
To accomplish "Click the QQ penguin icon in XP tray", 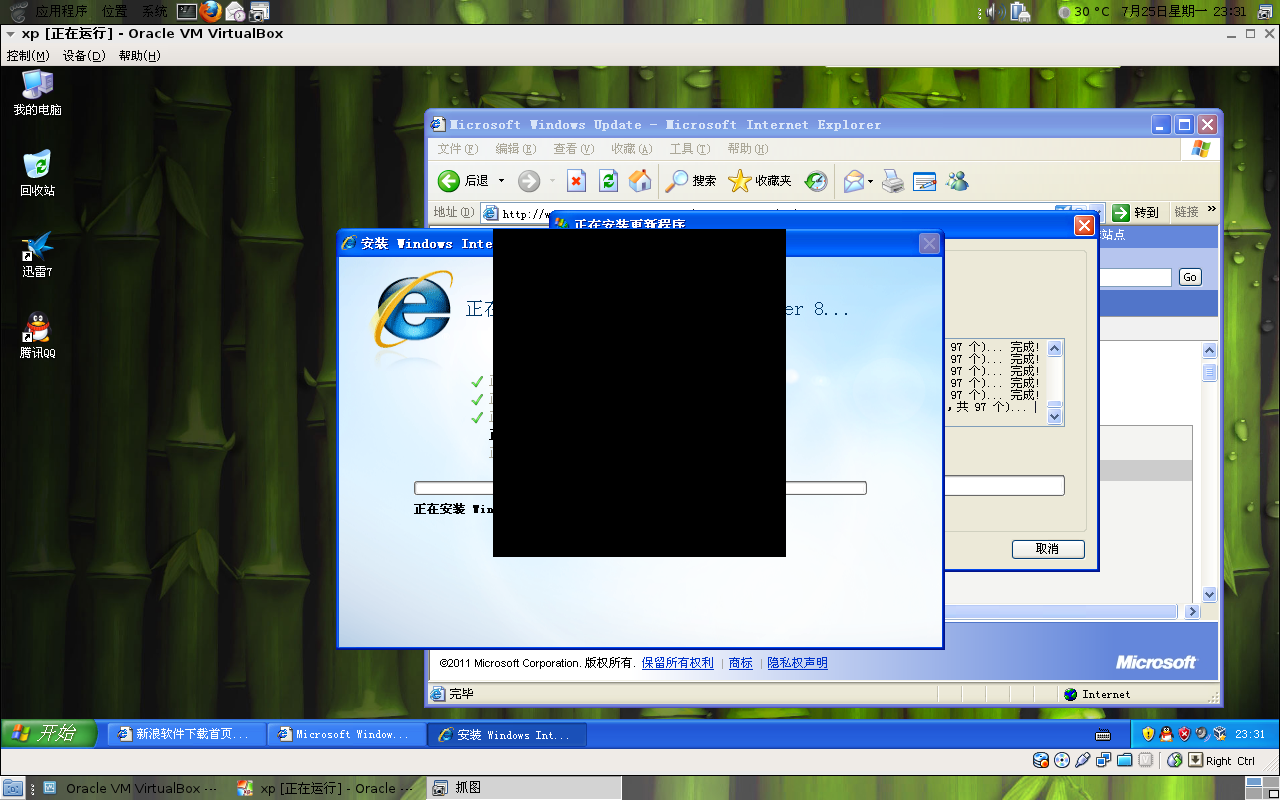I will pyautogui.click(x=1166, y=734).
